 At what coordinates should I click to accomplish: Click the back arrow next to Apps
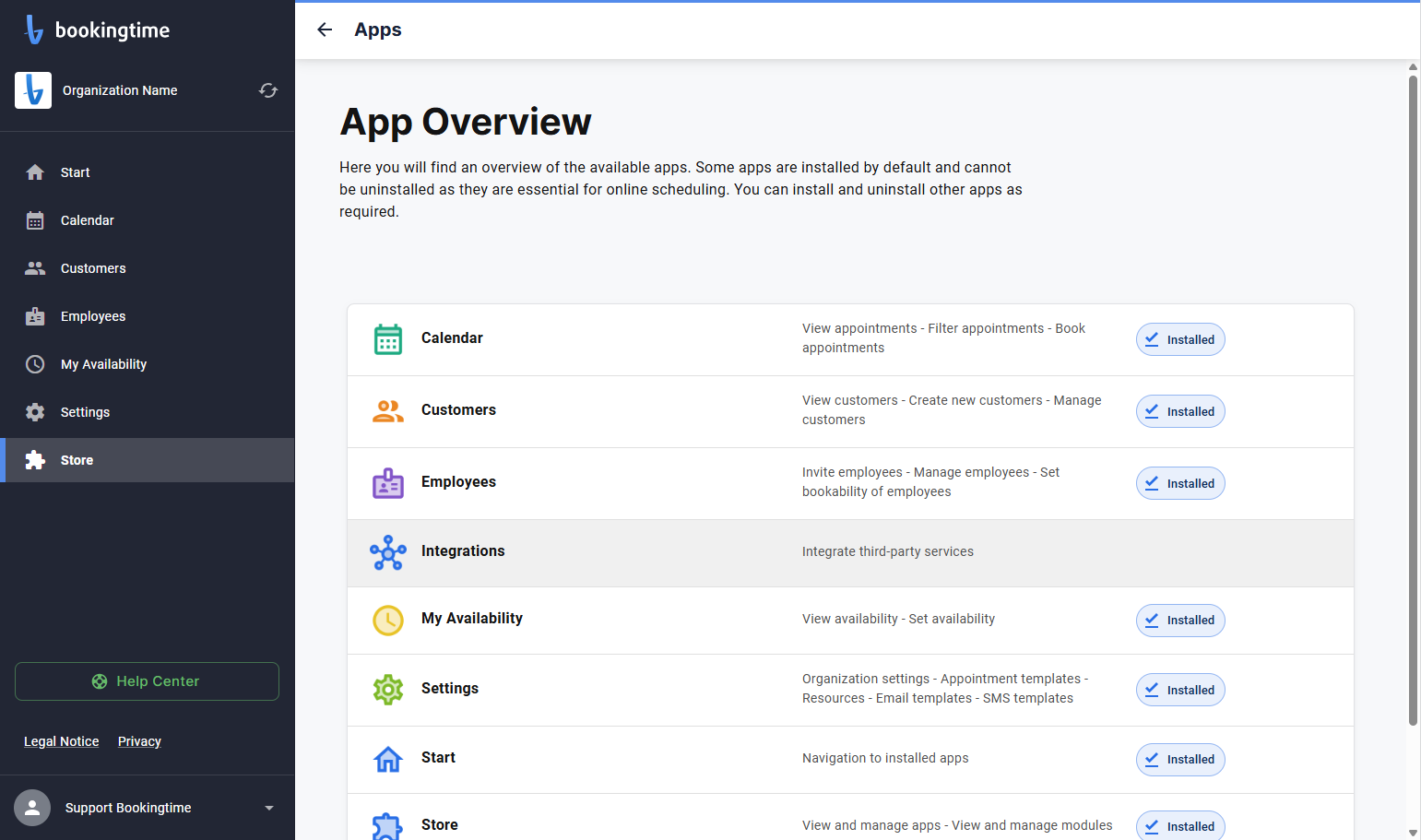(x=325, y=30)
